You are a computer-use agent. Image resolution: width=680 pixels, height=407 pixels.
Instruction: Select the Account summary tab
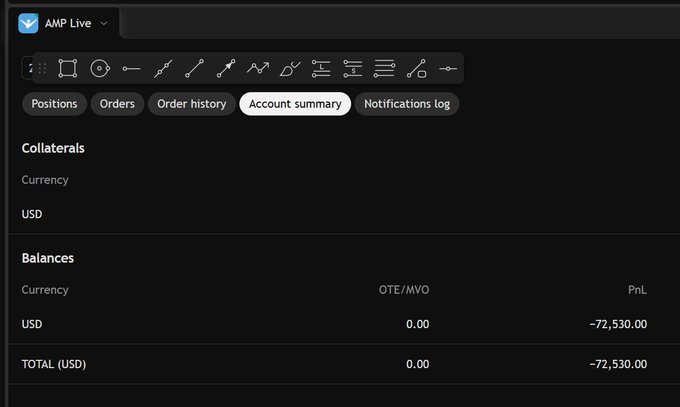point(295,104)
